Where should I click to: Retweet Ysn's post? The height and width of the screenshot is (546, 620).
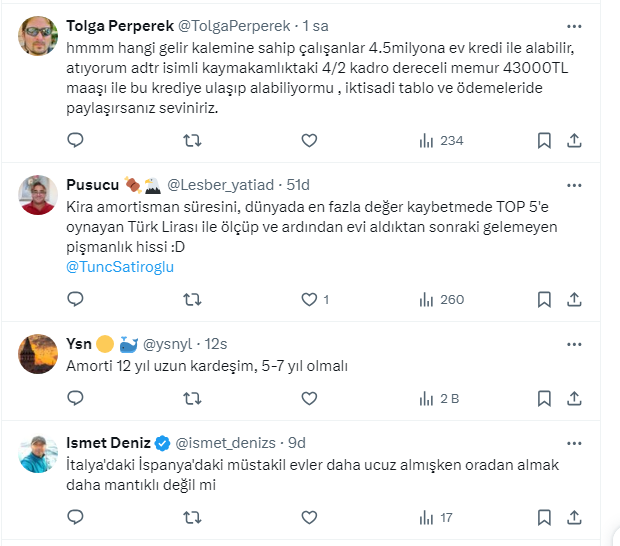point(193,398)
